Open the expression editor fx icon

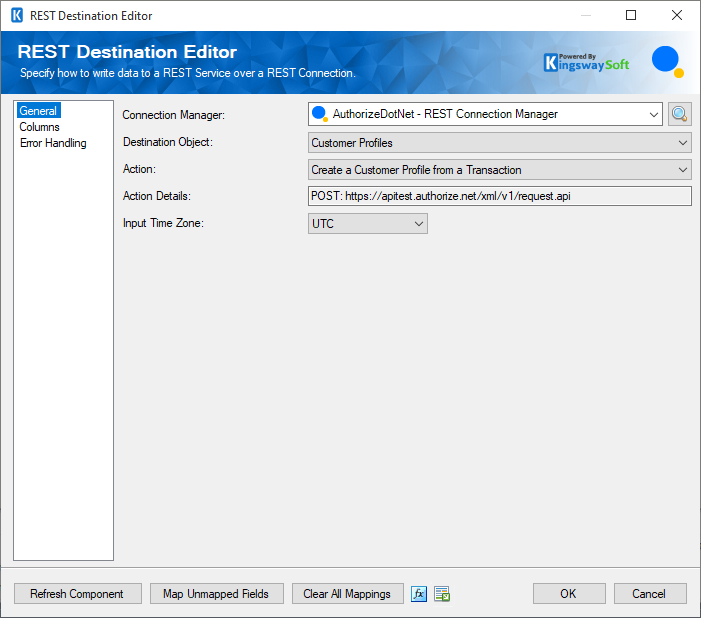418,594
